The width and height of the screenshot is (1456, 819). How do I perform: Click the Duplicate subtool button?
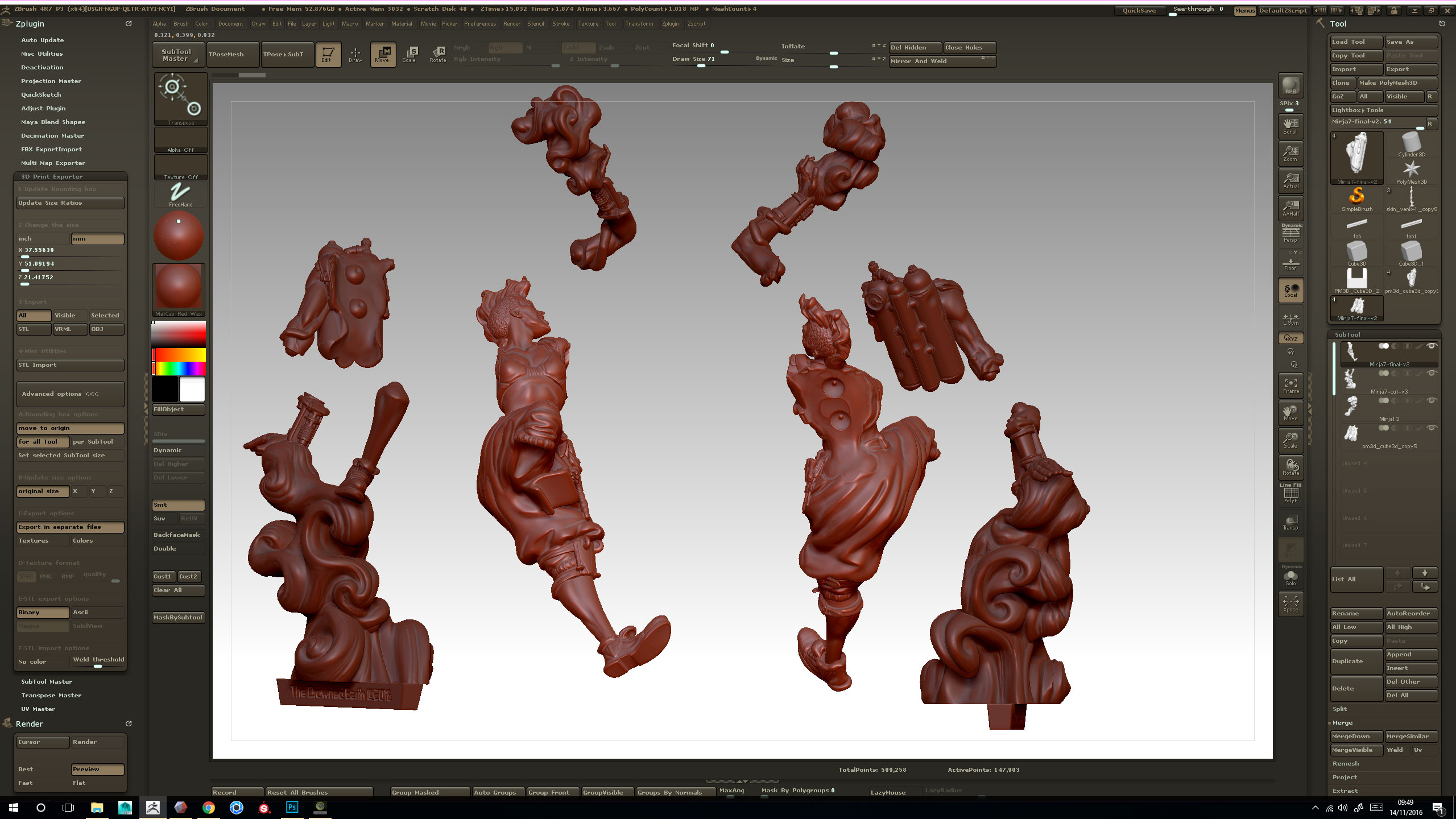(x=1356, y=661)
